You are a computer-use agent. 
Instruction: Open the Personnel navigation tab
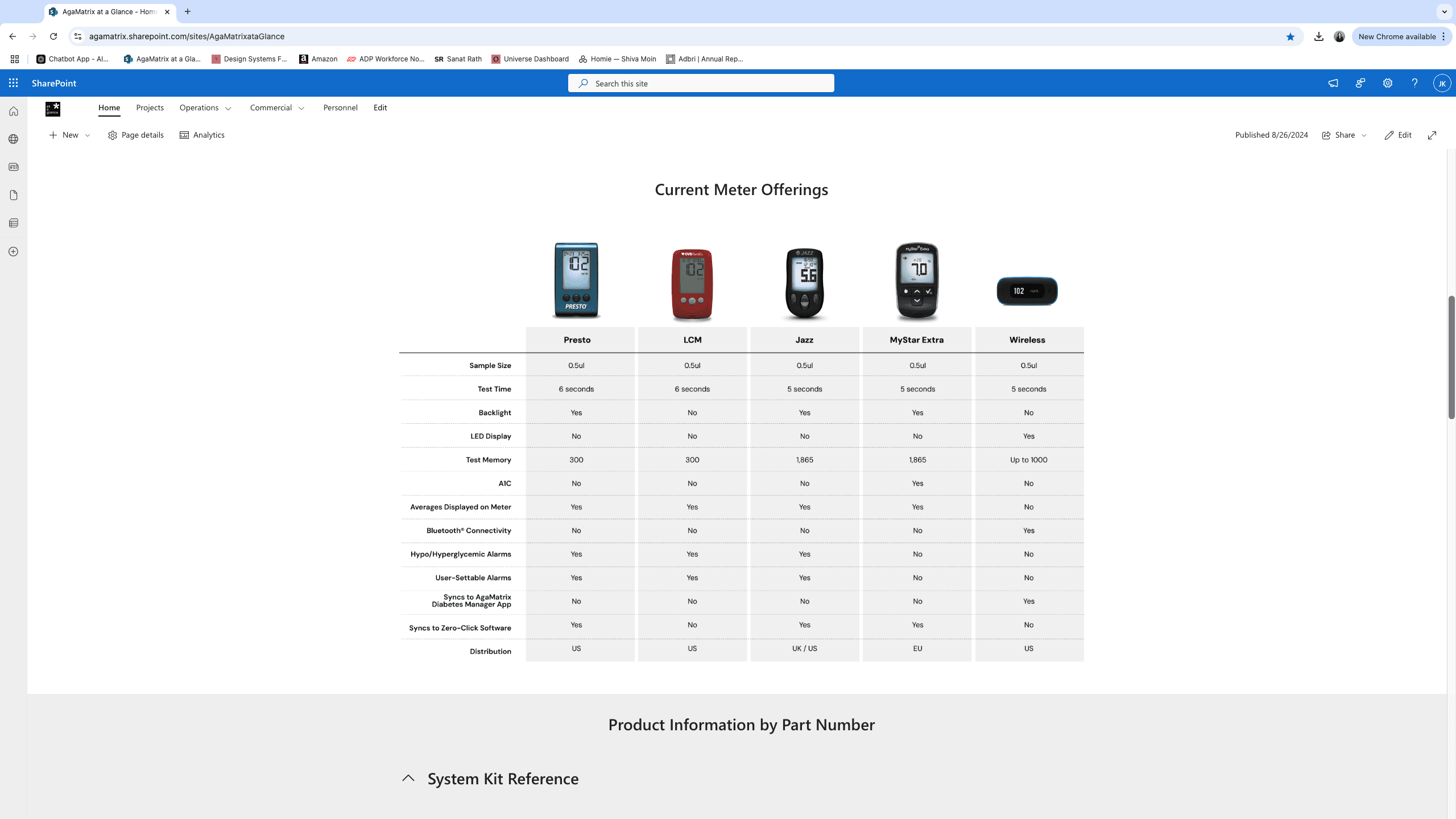point(340,107)
